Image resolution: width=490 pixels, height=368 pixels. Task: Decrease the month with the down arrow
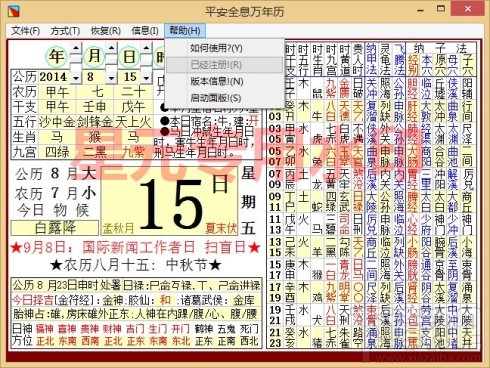point(111,78)
